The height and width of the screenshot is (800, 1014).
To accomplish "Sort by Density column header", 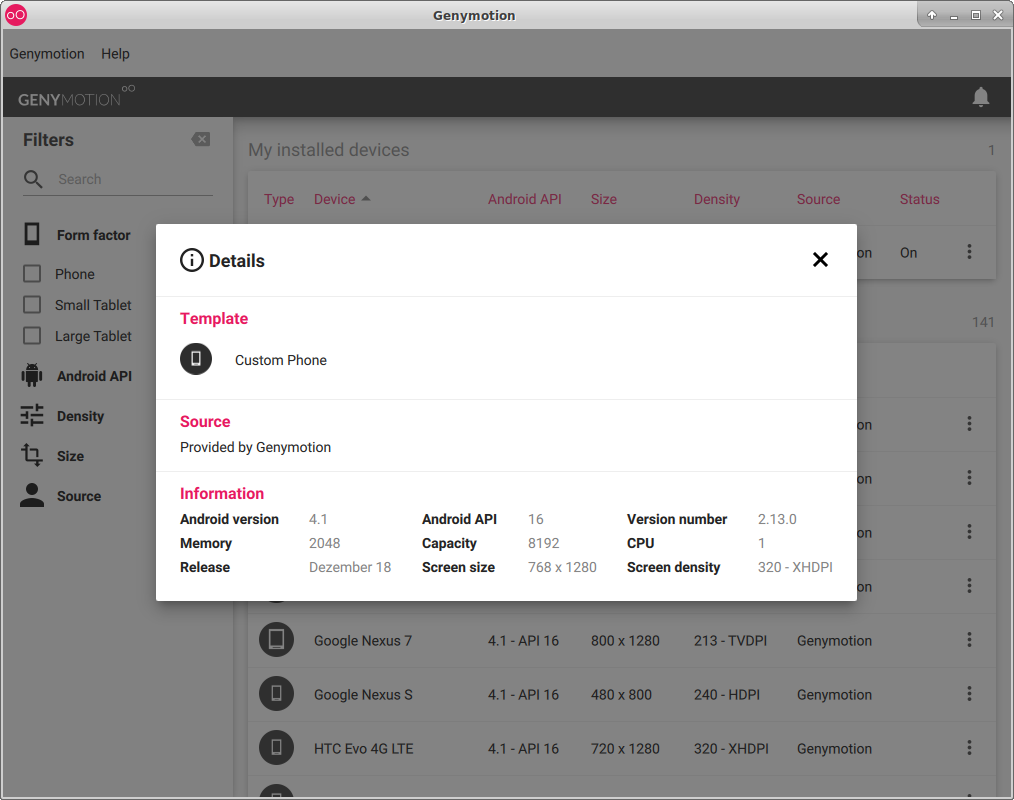I will click(x=717, y=199).
